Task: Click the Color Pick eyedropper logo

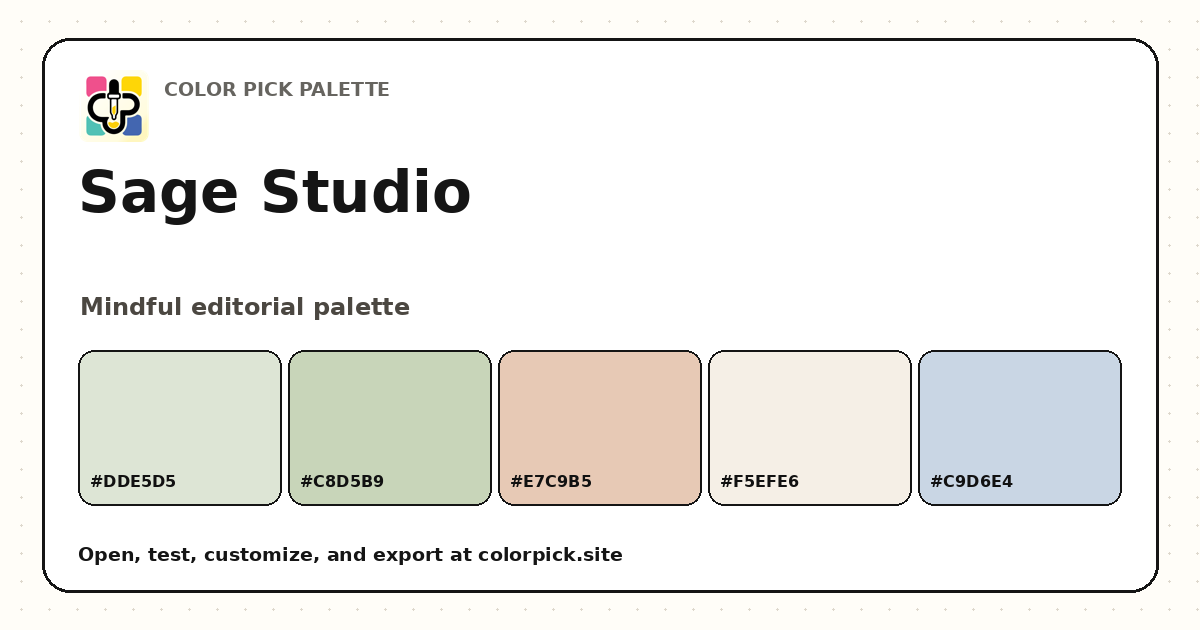Action: coord(114,107)
